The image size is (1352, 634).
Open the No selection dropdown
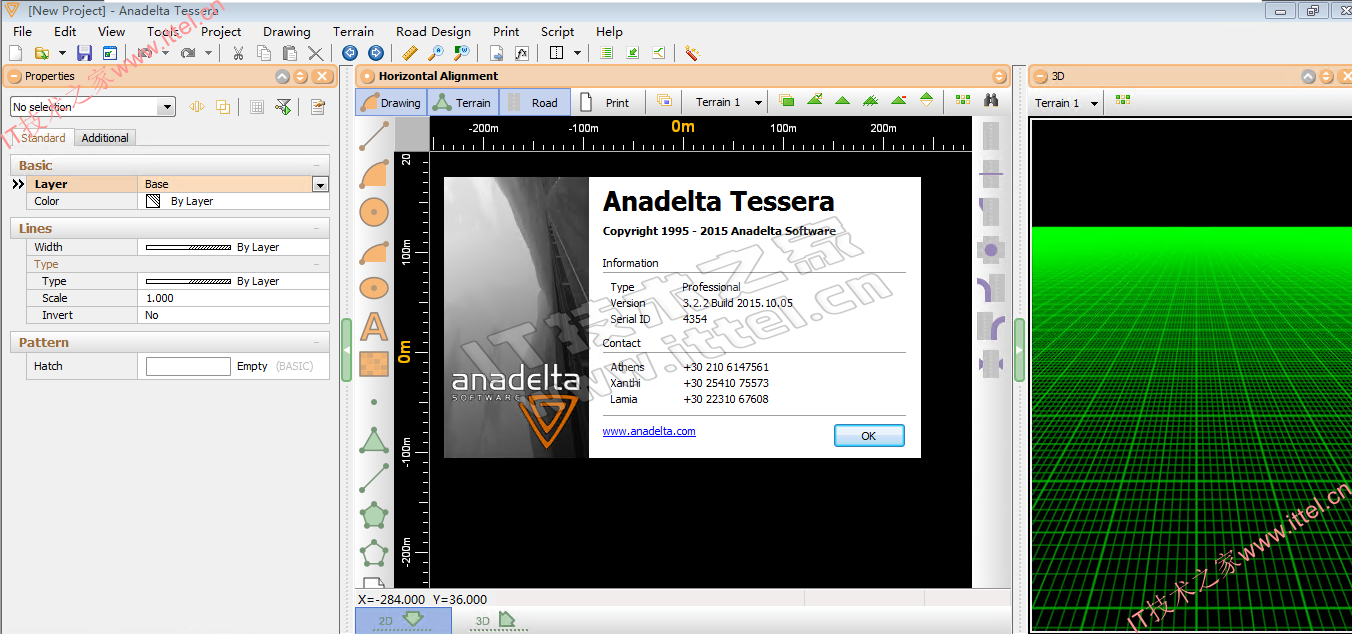tap(167, 107)
